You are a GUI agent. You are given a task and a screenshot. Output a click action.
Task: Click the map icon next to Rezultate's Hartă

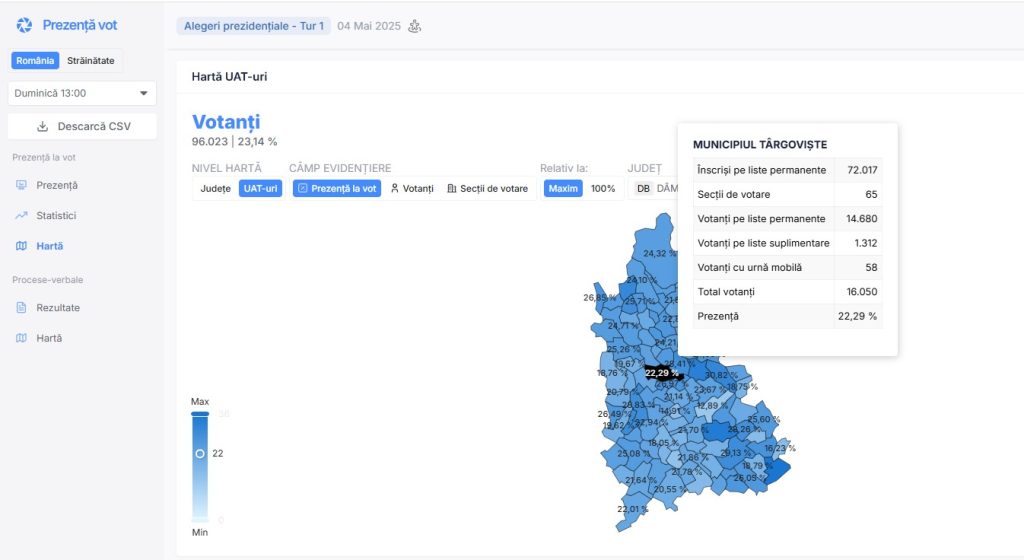[22, 338]
